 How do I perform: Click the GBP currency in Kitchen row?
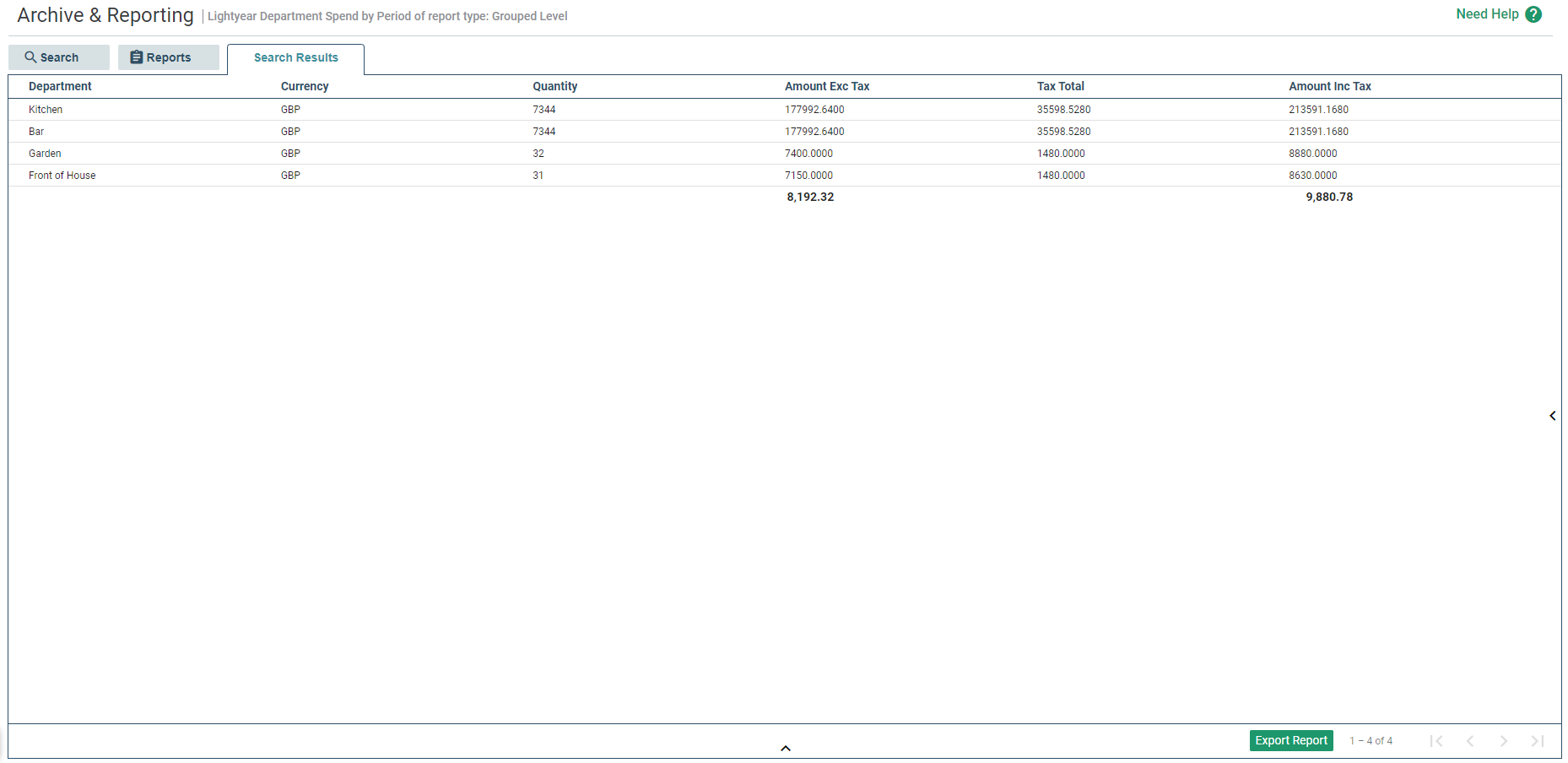pos(290,110)
